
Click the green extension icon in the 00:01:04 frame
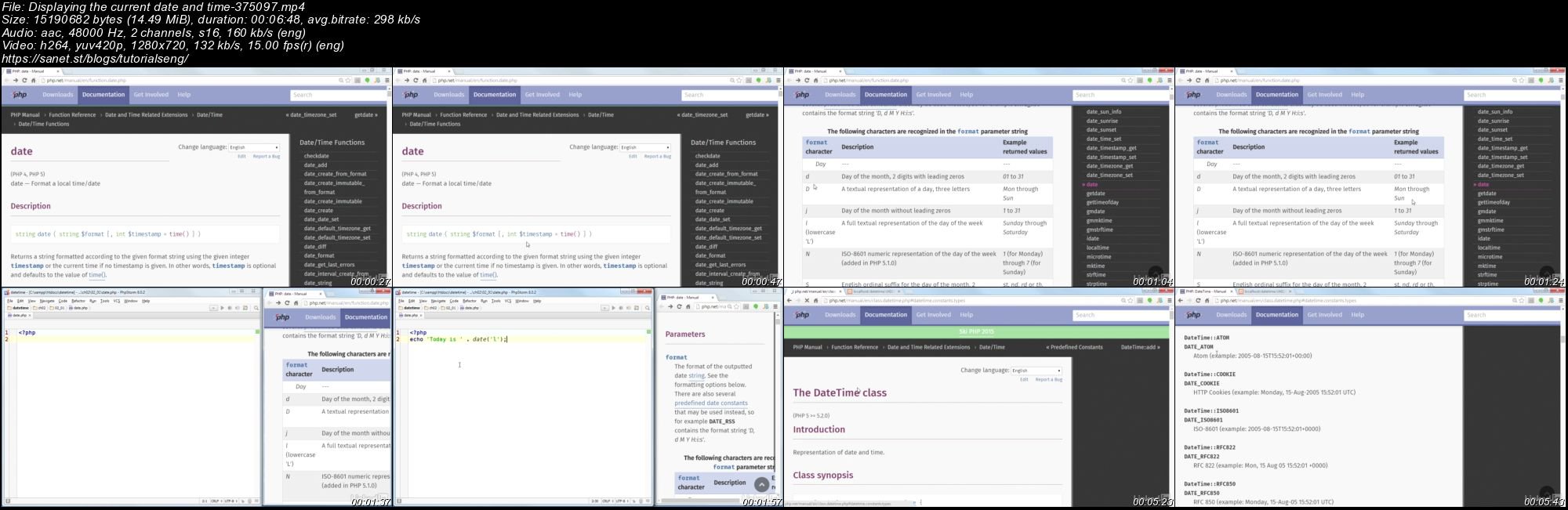pos(1149,80)
